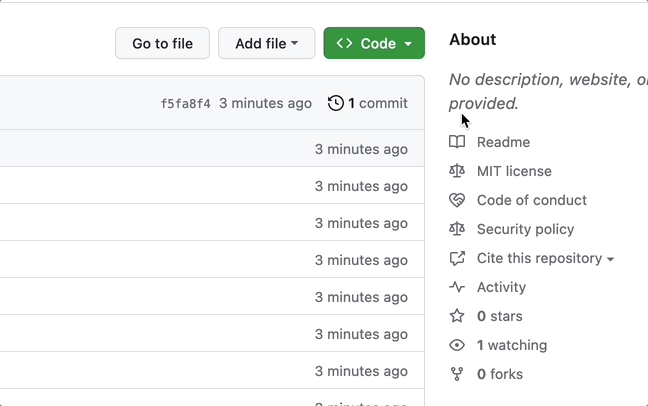Open the Code of conduct link
This screenshot has height=406, width=648.
531,200
